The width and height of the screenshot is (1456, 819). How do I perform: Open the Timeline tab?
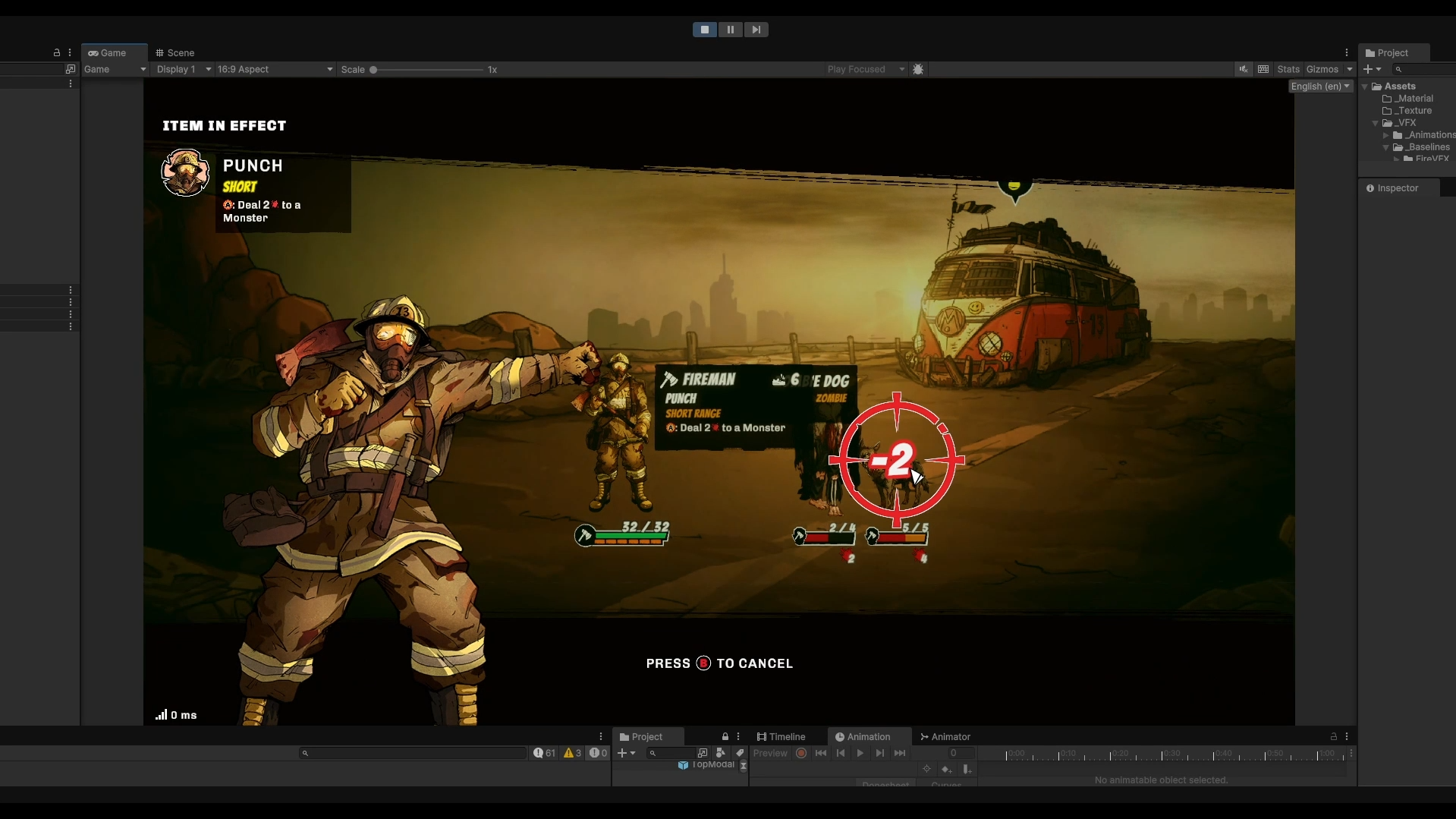pyautogui.click(x=781, y=737)
